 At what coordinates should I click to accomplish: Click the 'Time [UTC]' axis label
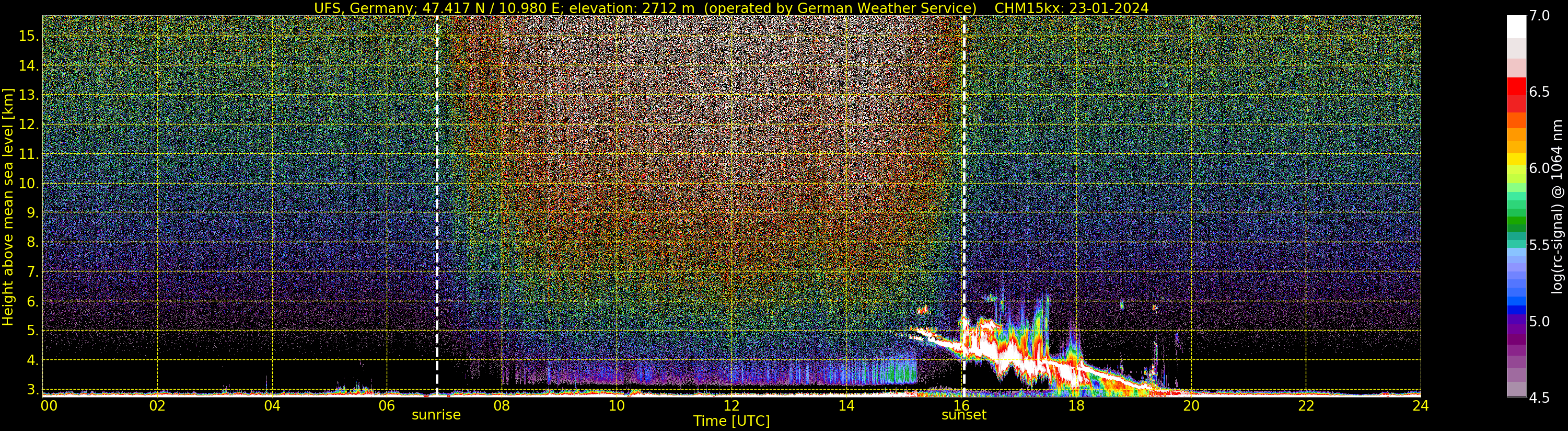pos(731,421)
